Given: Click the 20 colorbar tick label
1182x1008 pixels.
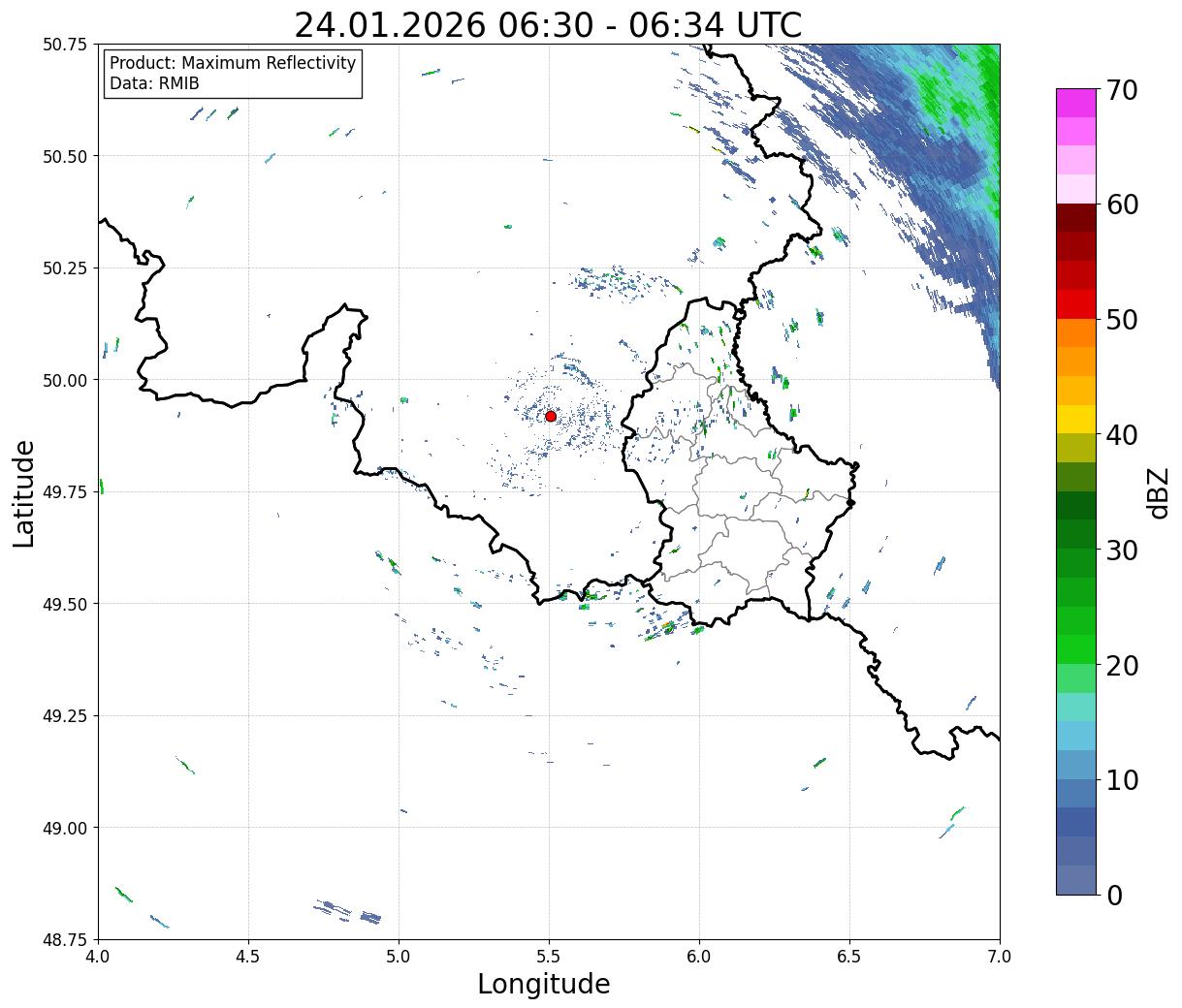Looking at the screenshot, I should pyautogui.click(x=1121, y=665).
